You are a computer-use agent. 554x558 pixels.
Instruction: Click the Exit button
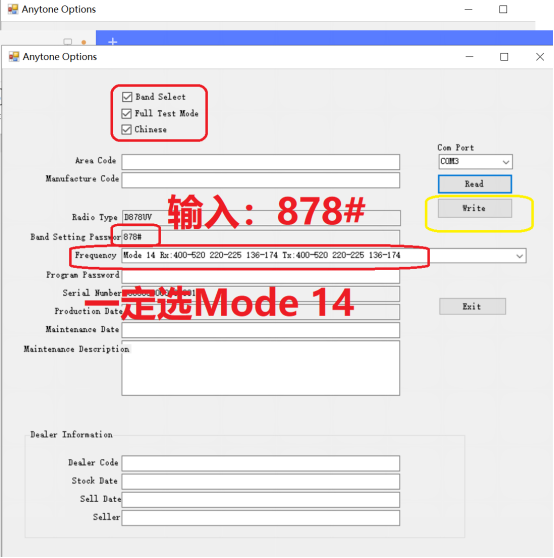coord(472,306)
